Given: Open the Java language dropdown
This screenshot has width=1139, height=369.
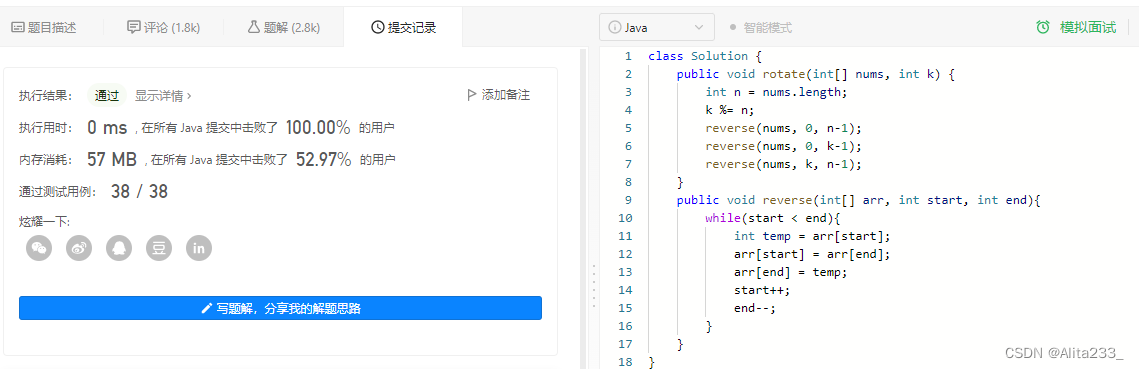Looking at the screenshot, I should pyautogui.click(x=657, y=28).
